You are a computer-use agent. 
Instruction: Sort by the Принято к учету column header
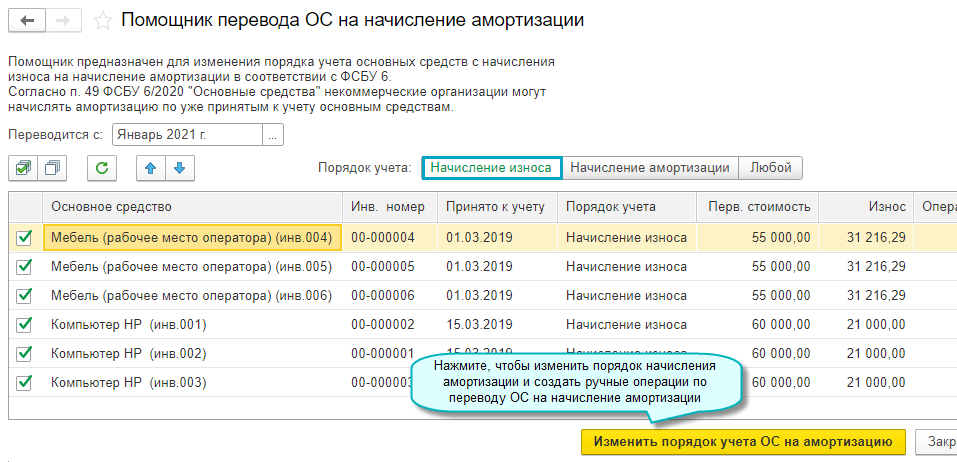click(x=495, y=207)
